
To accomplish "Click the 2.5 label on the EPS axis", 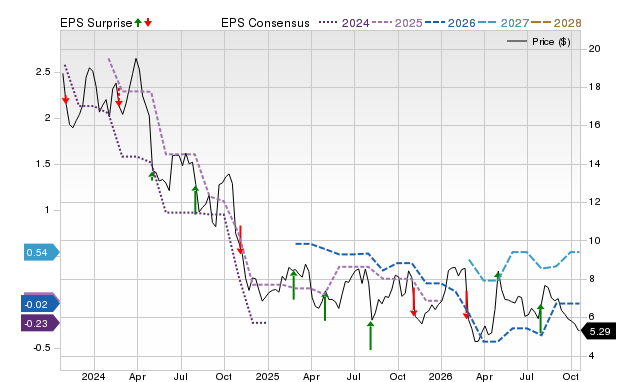I will click(x=43, y=72).
